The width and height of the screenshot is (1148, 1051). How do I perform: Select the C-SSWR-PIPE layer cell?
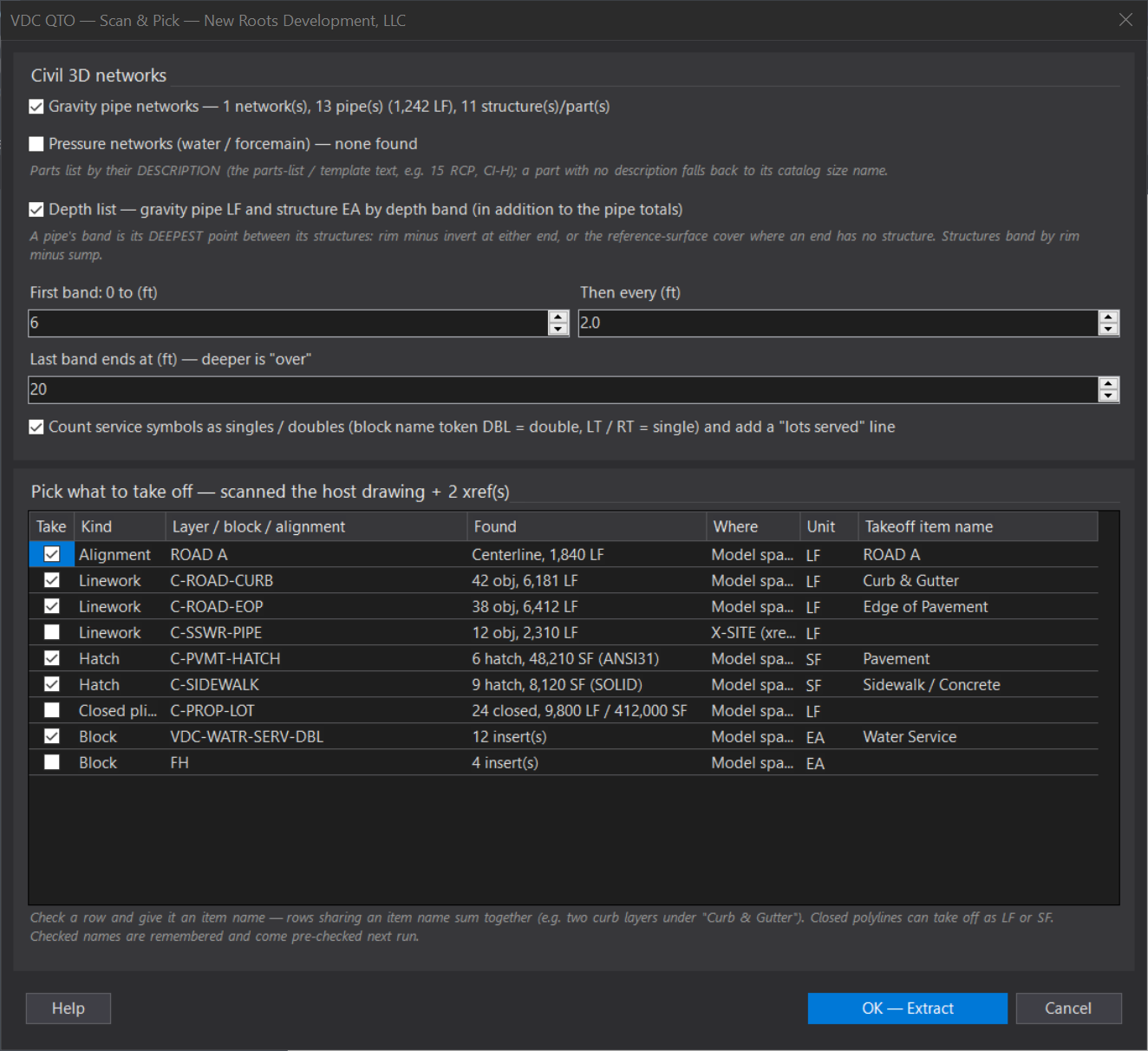click(x=316, y=632)
